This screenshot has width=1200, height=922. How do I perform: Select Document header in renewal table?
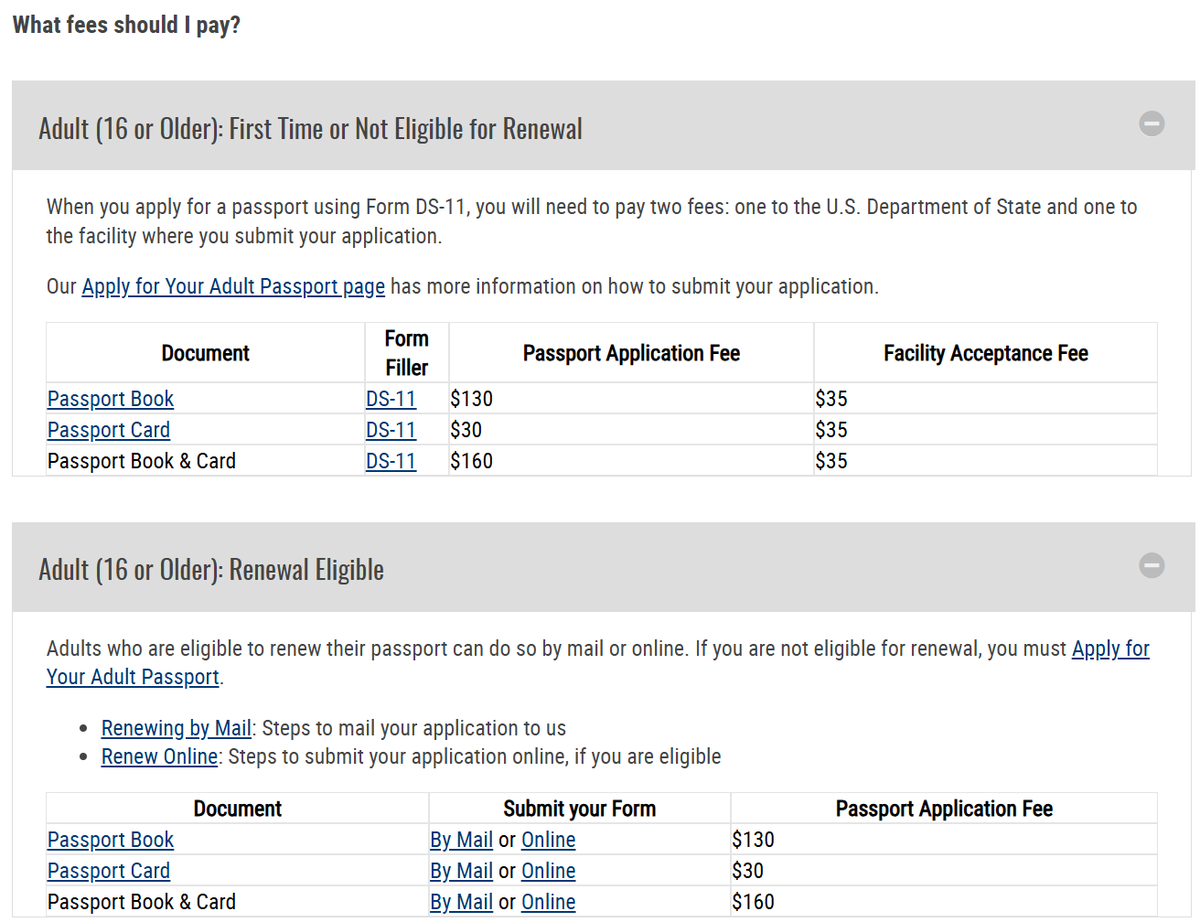[x=238, y=808]
